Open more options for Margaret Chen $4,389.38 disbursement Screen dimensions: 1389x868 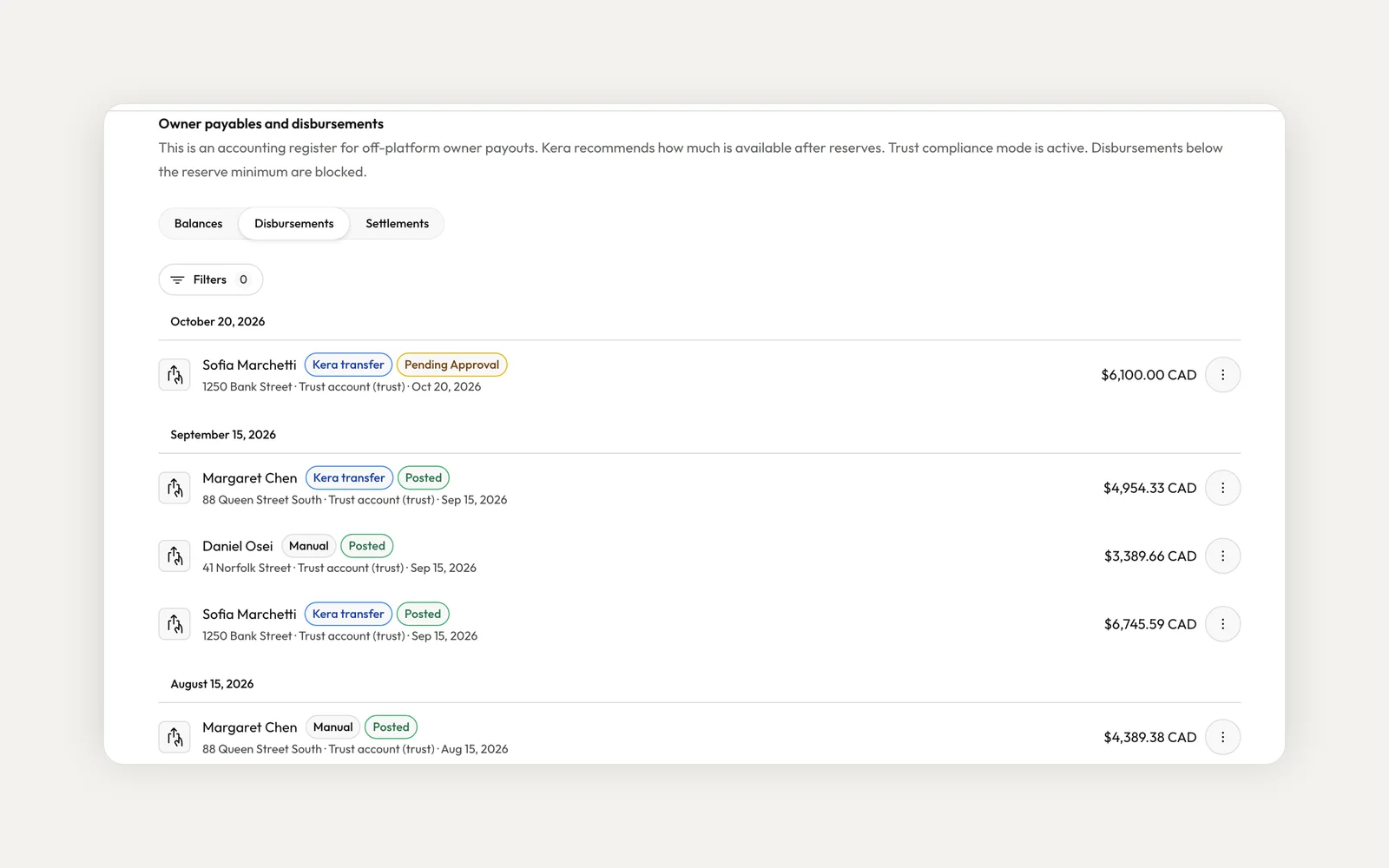(1222, 737)
